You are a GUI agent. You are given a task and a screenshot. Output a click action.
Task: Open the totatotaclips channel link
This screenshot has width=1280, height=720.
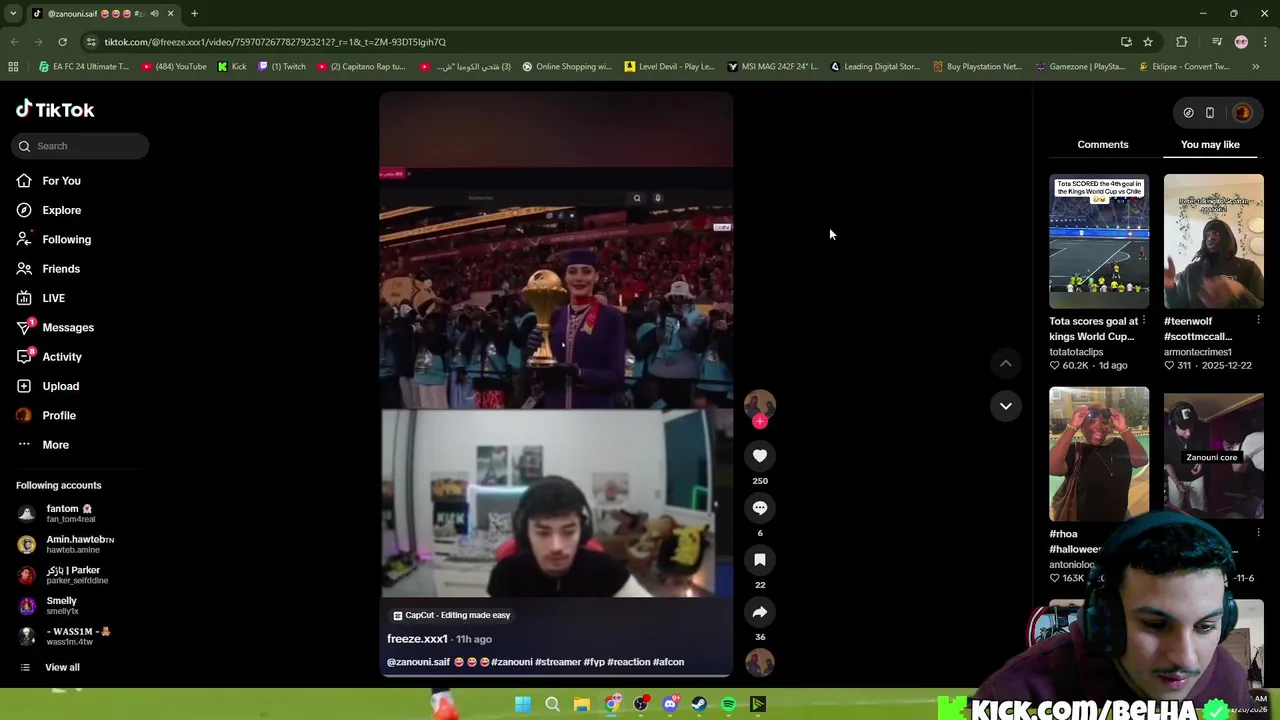click(1076, 352)
